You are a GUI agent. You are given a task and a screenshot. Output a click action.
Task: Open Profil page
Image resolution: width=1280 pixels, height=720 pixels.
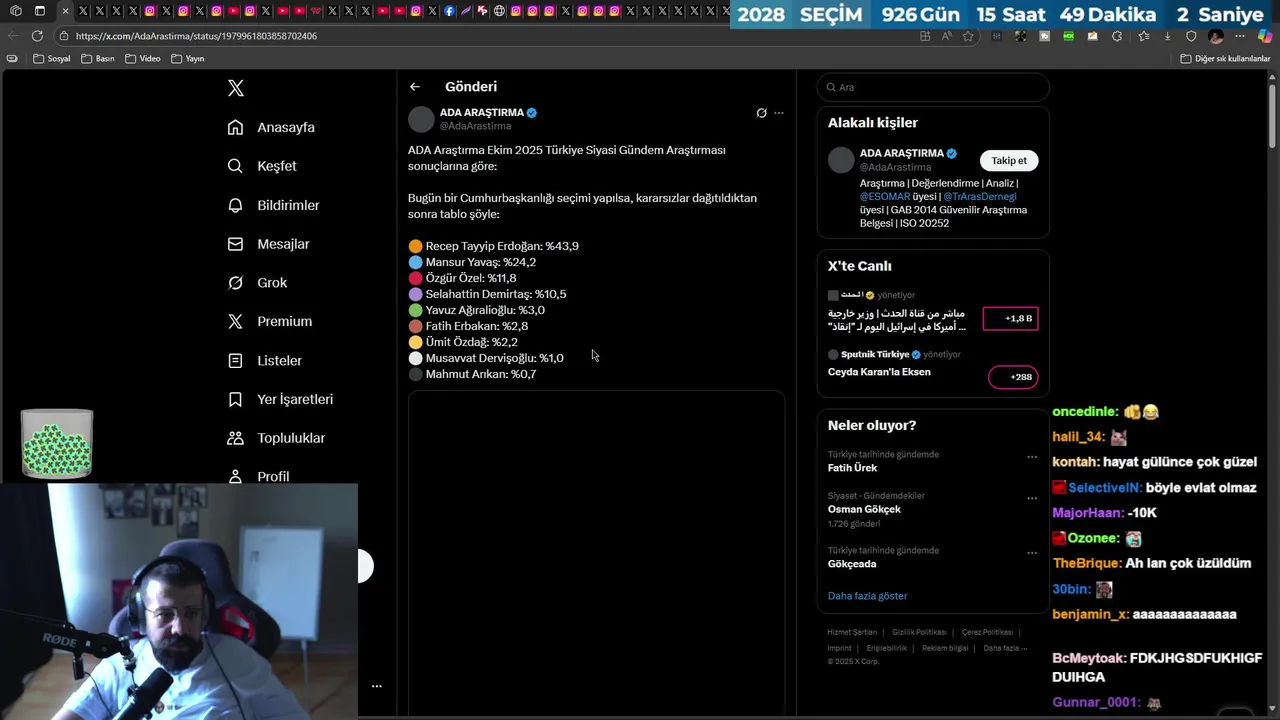pos(259,476)
